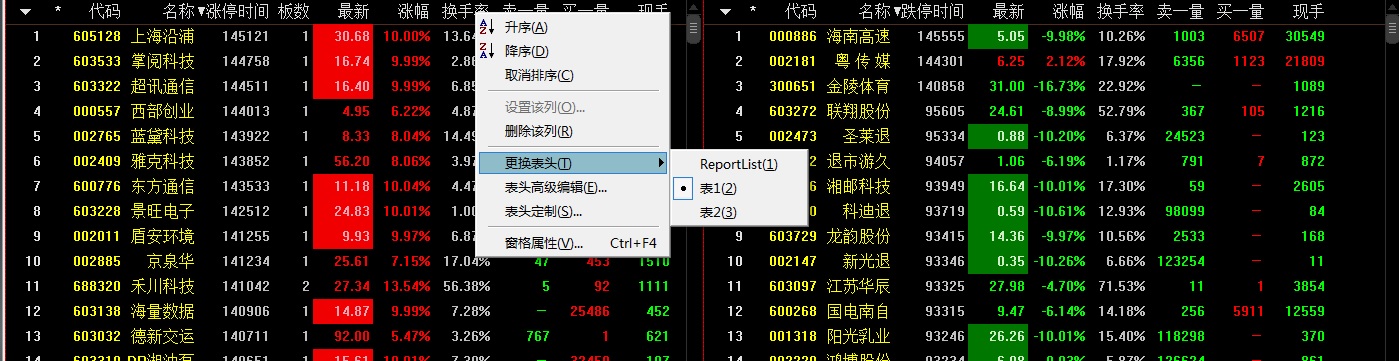Choose 表头定制(S)... menu entry

[544, 211]
